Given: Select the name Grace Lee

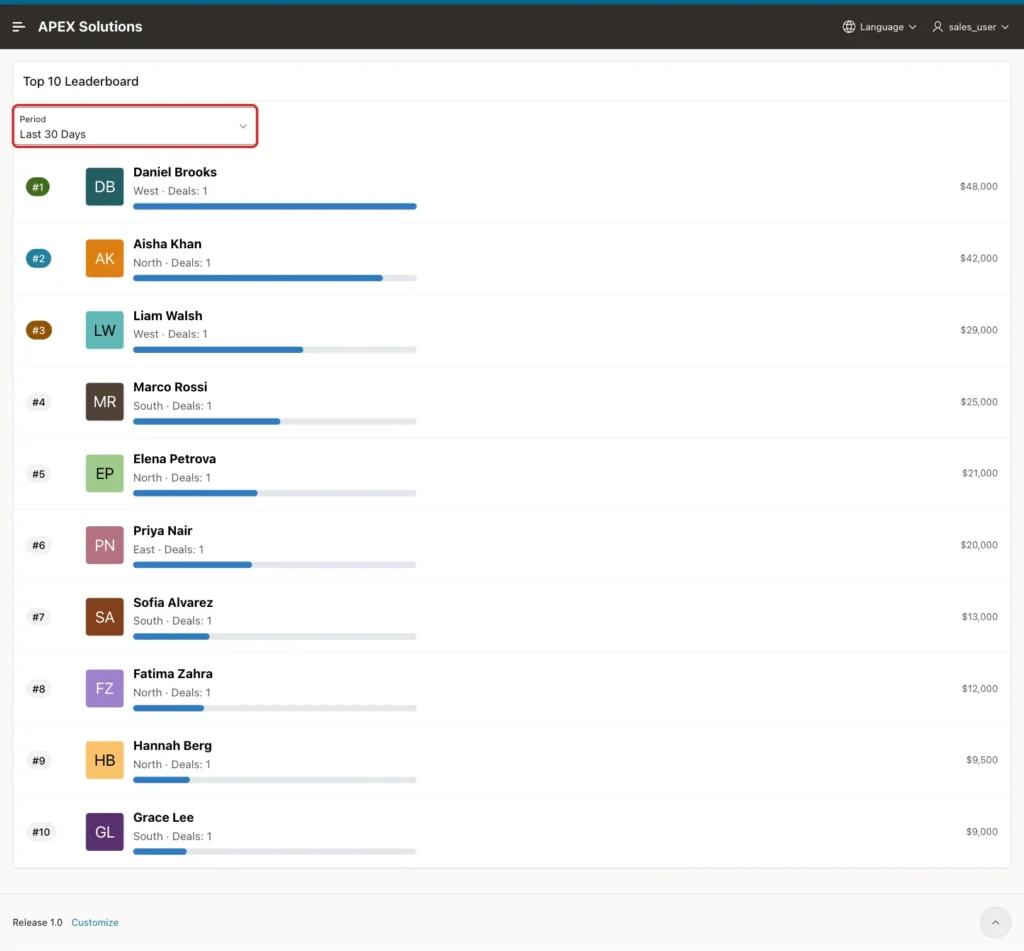Looking at the screenshot, I should click(x=163, y=817).
